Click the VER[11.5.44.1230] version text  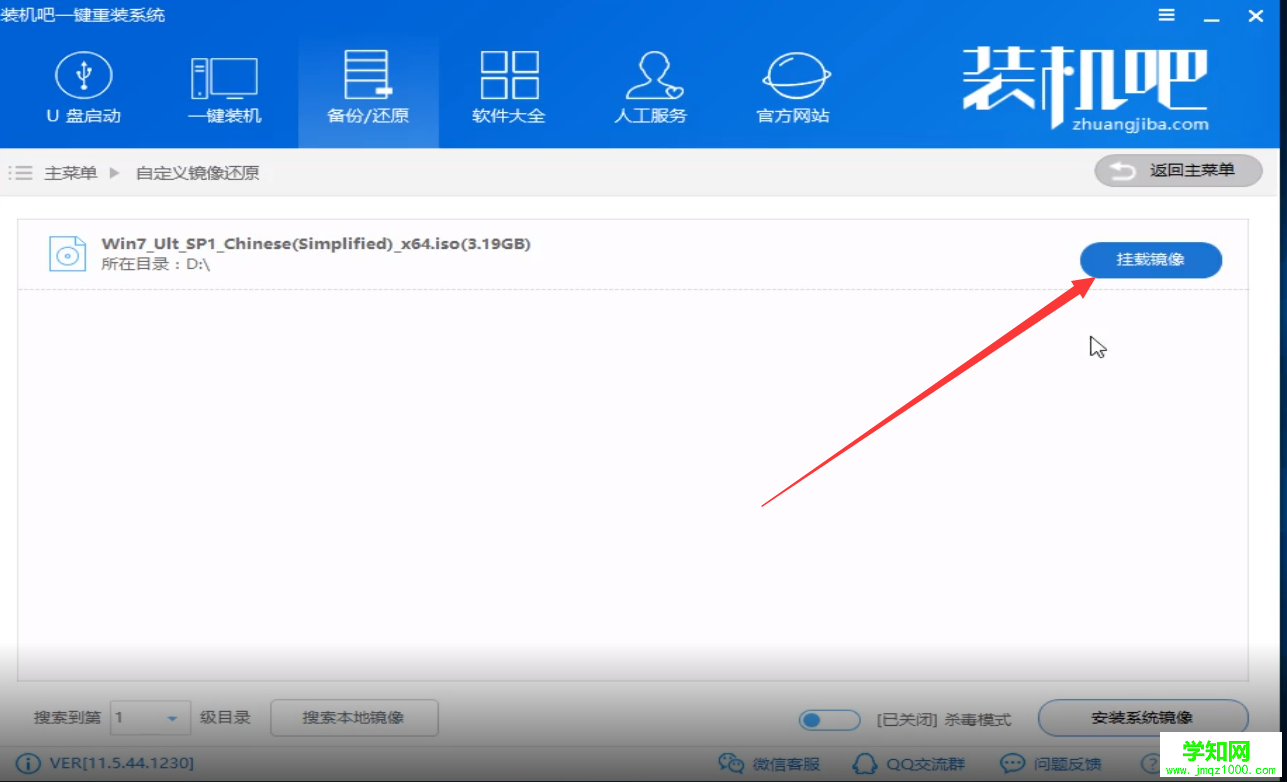(122, 764)
